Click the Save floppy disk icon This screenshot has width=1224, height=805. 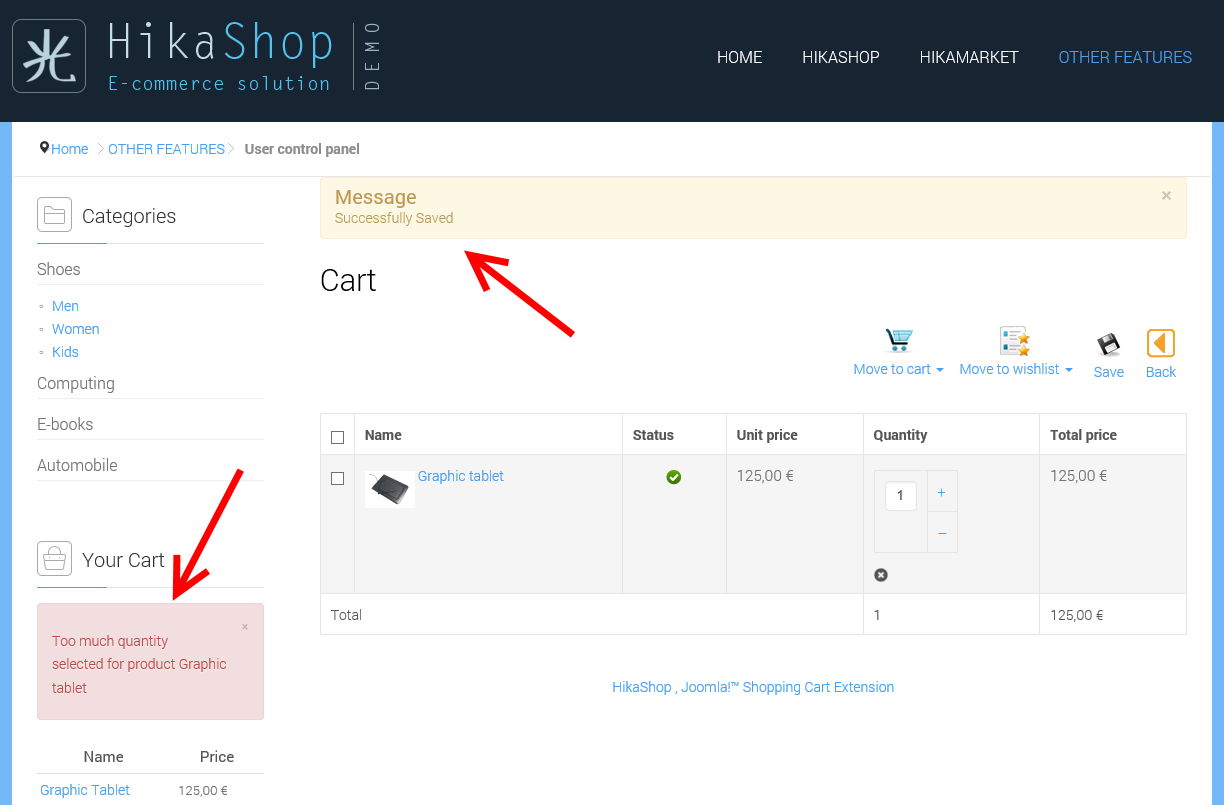pos(1108,345)
